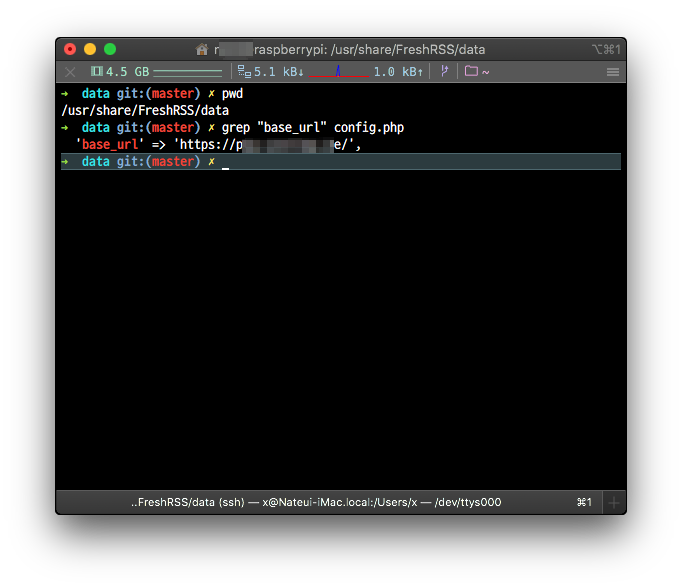This screenshot has width=682, height=588.
Task: Open the status bar hamburger menu
Action: point(613,72)
